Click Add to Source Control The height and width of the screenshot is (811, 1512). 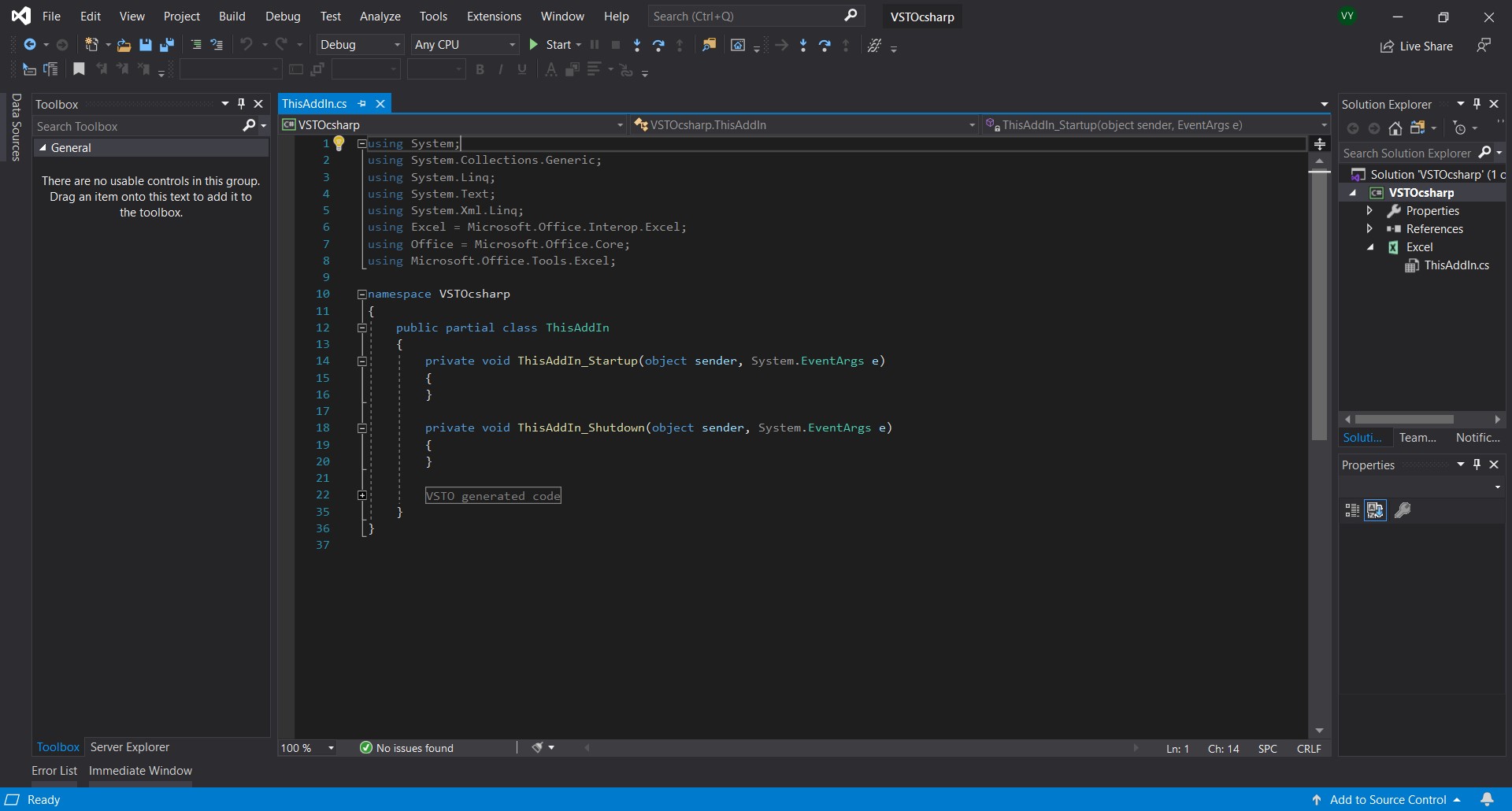[x=1387, y=800]
